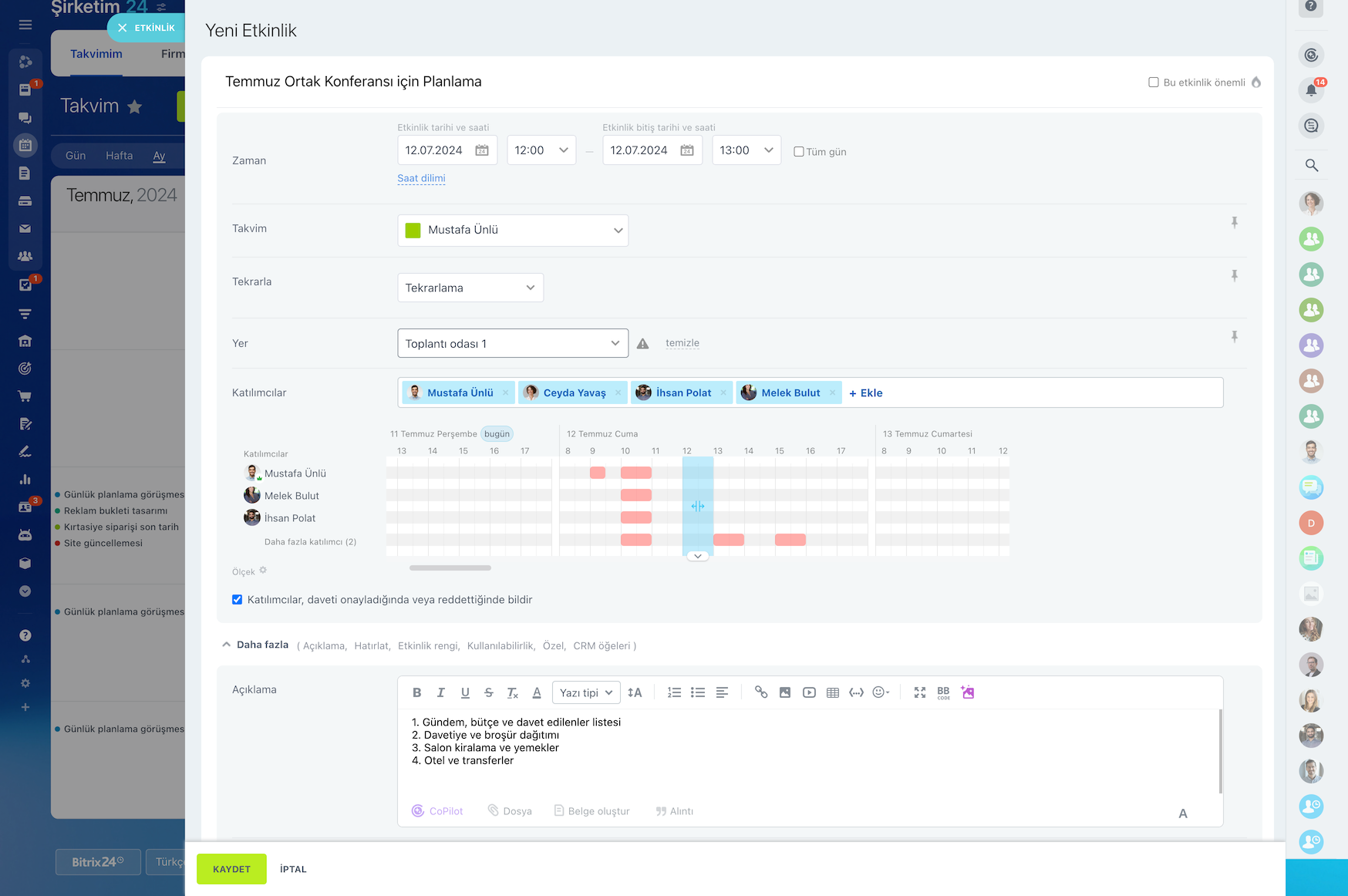Insert a link into description
Screen dimensions: 1348x896
pos(760,692)
